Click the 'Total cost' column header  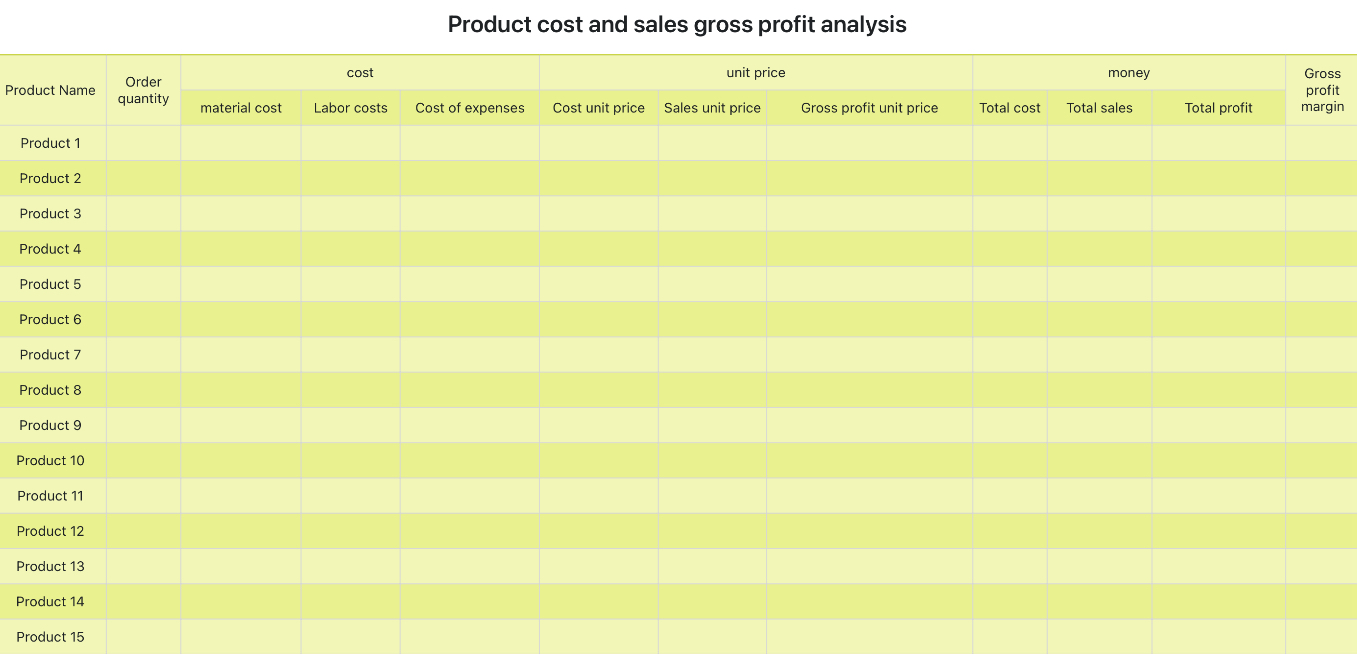[1010, 108]
